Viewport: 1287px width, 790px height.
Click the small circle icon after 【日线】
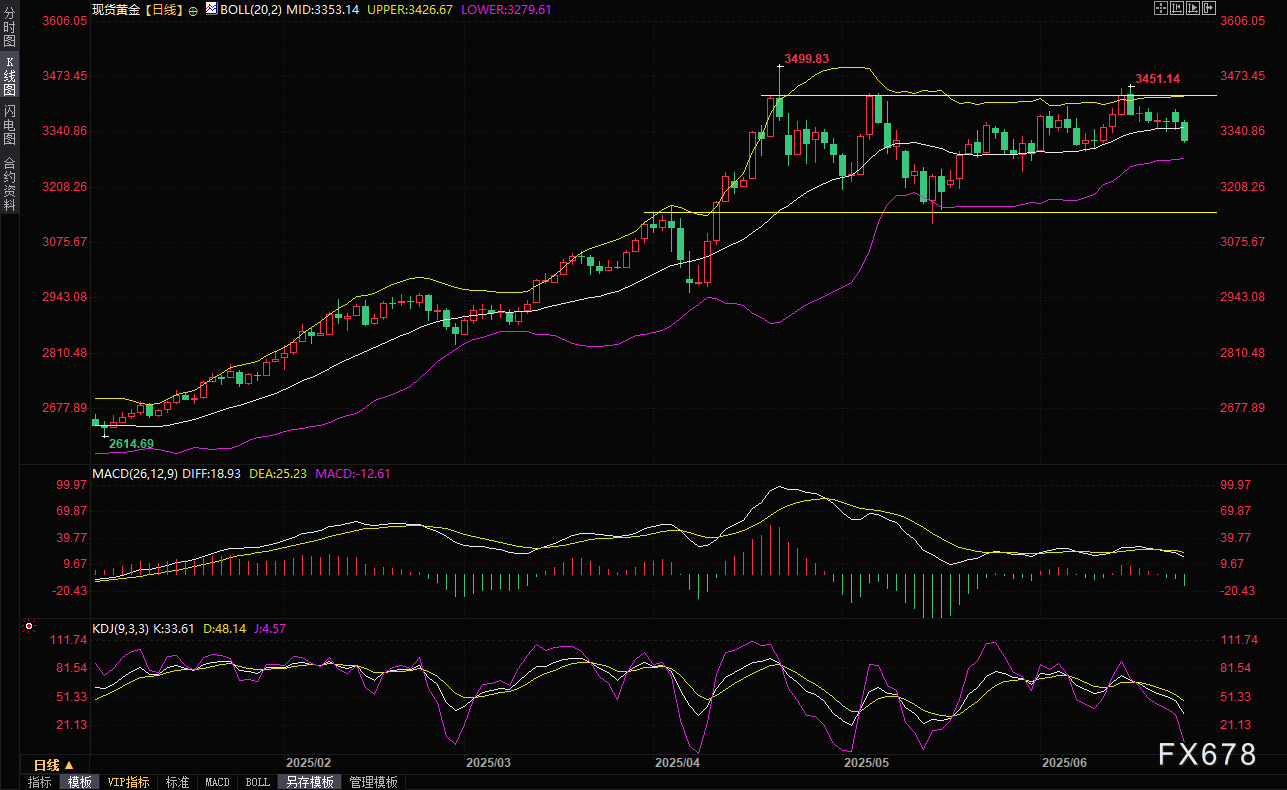point(193,10)
